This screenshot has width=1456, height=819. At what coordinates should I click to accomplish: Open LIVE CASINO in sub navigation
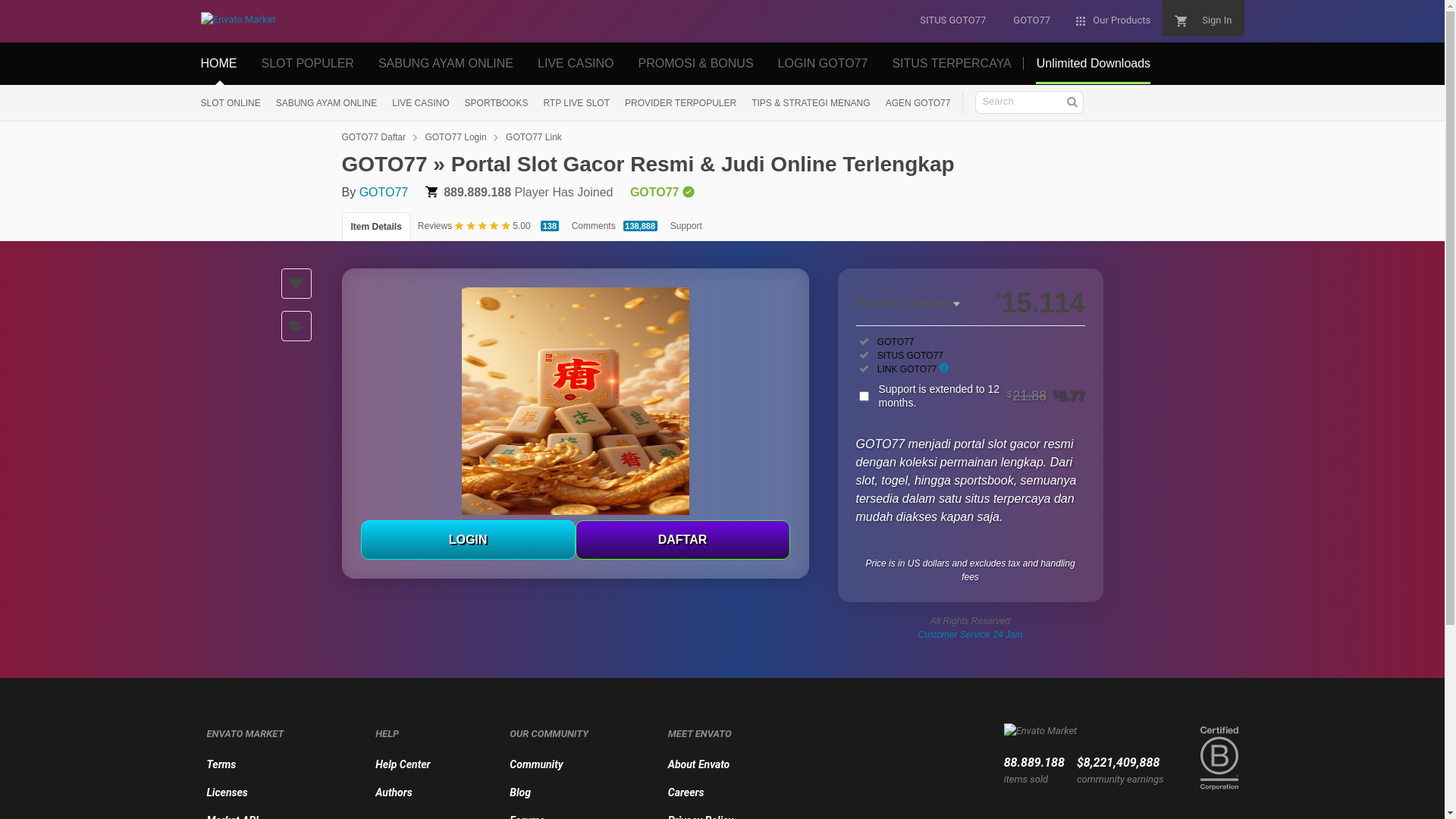click(x=420, y=103)
